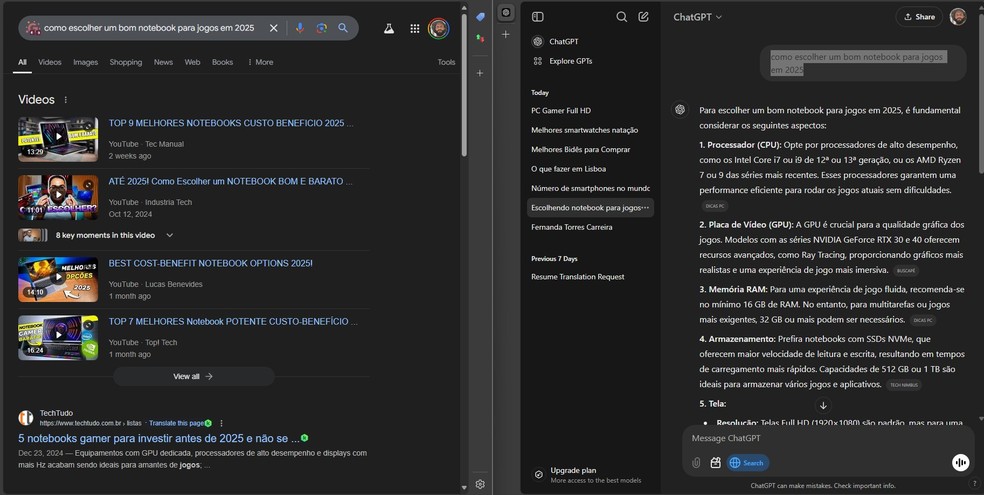Open ChatGPT help question mark
The height and width of the screenshot is (495, 984).
pyautogui.click(x=975, y=483)
